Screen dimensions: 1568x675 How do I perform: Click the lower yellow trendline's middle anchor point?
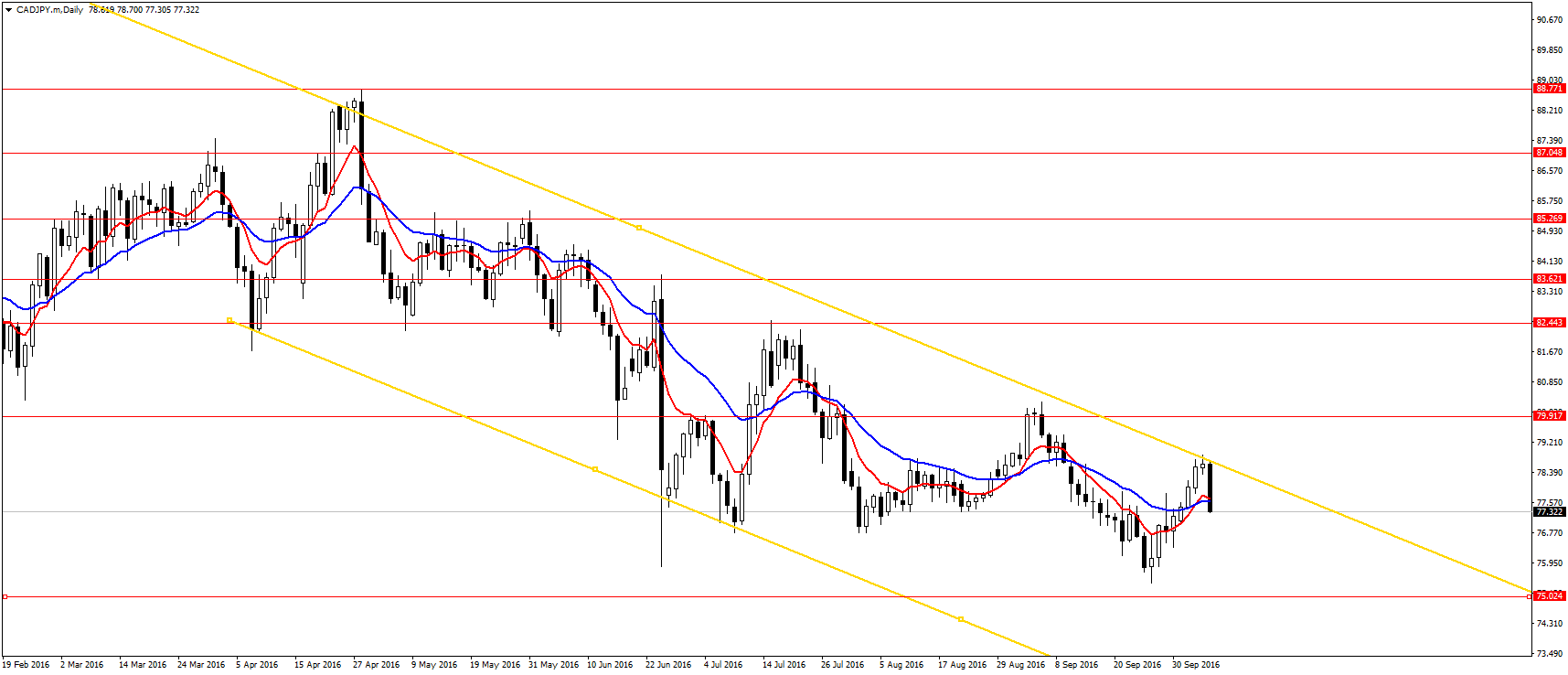(x=595, y=469)
